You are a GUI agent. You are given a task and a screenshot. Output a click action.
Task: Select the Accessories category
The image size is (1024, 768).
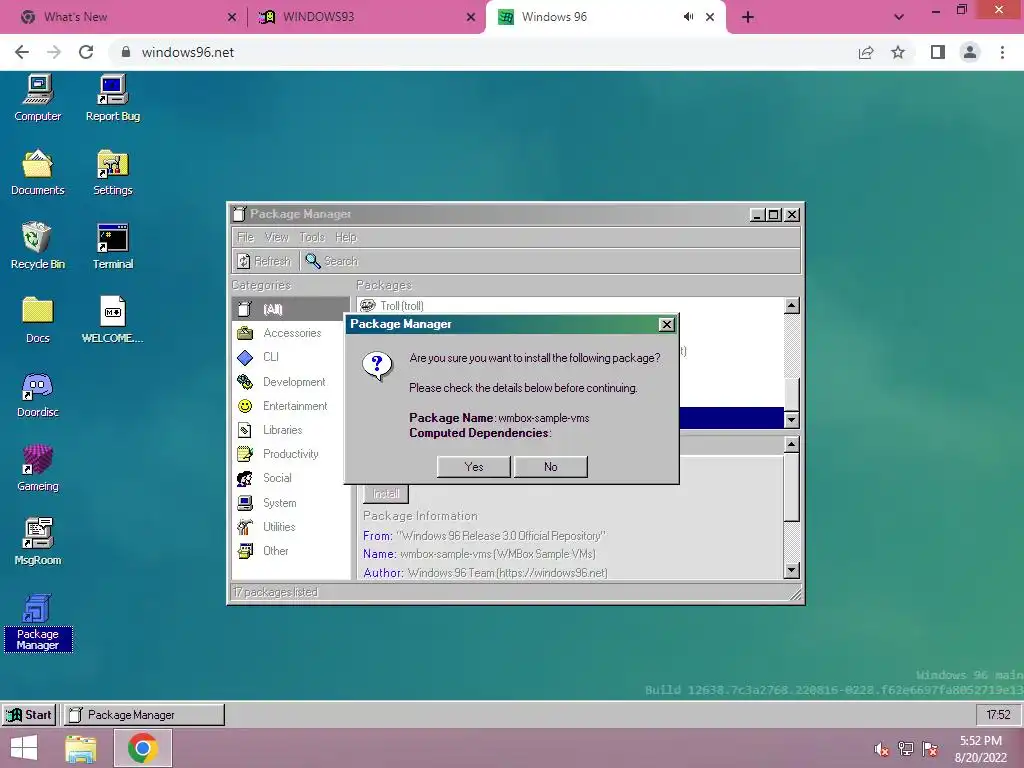pyautogui.click(x=291, y=333)
